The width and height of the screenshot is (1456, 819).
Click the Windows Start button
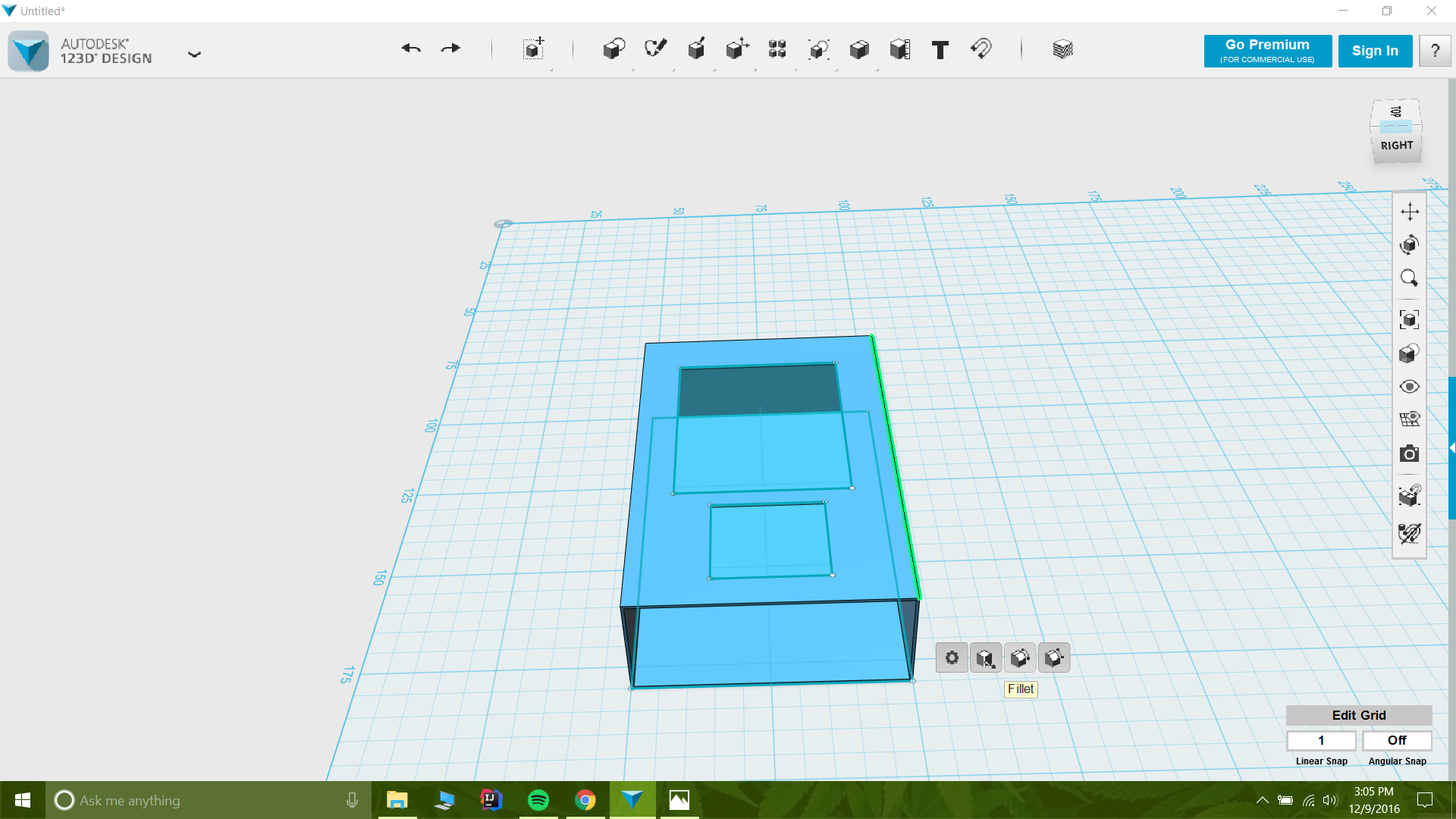(x=23, y=800)
